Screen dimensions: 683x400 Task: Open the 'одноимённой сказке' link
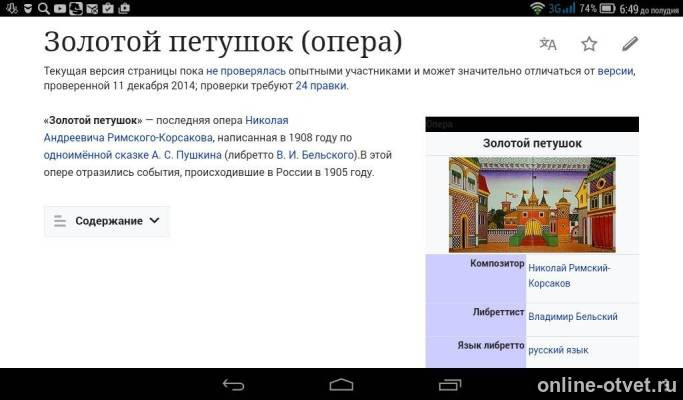pos(96,155)
